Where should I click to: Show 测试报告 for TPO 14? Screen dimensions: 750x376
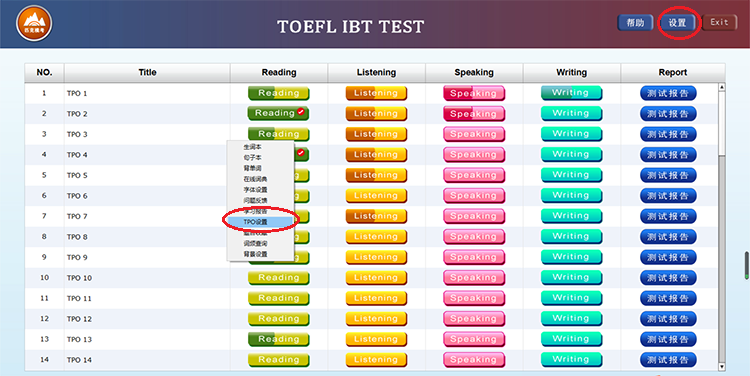[x=668, y=360]
